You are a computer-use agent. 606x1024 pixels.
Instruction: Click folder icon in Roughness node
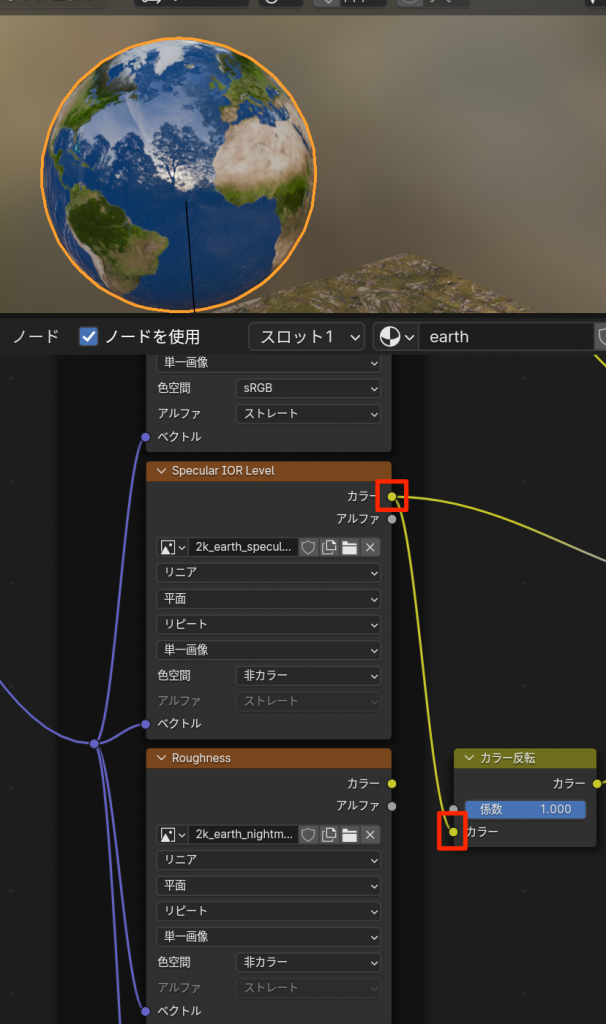pyautogui.click(x=349, y=834)
